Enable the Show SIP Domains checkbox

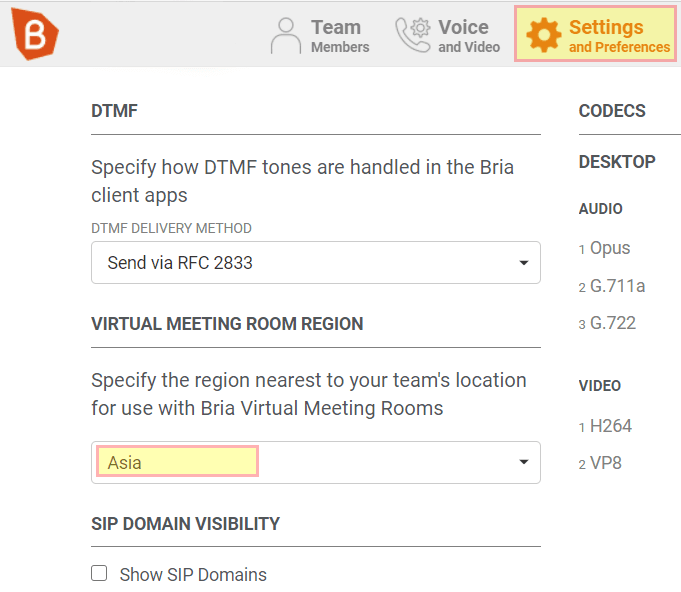point(99,574)
